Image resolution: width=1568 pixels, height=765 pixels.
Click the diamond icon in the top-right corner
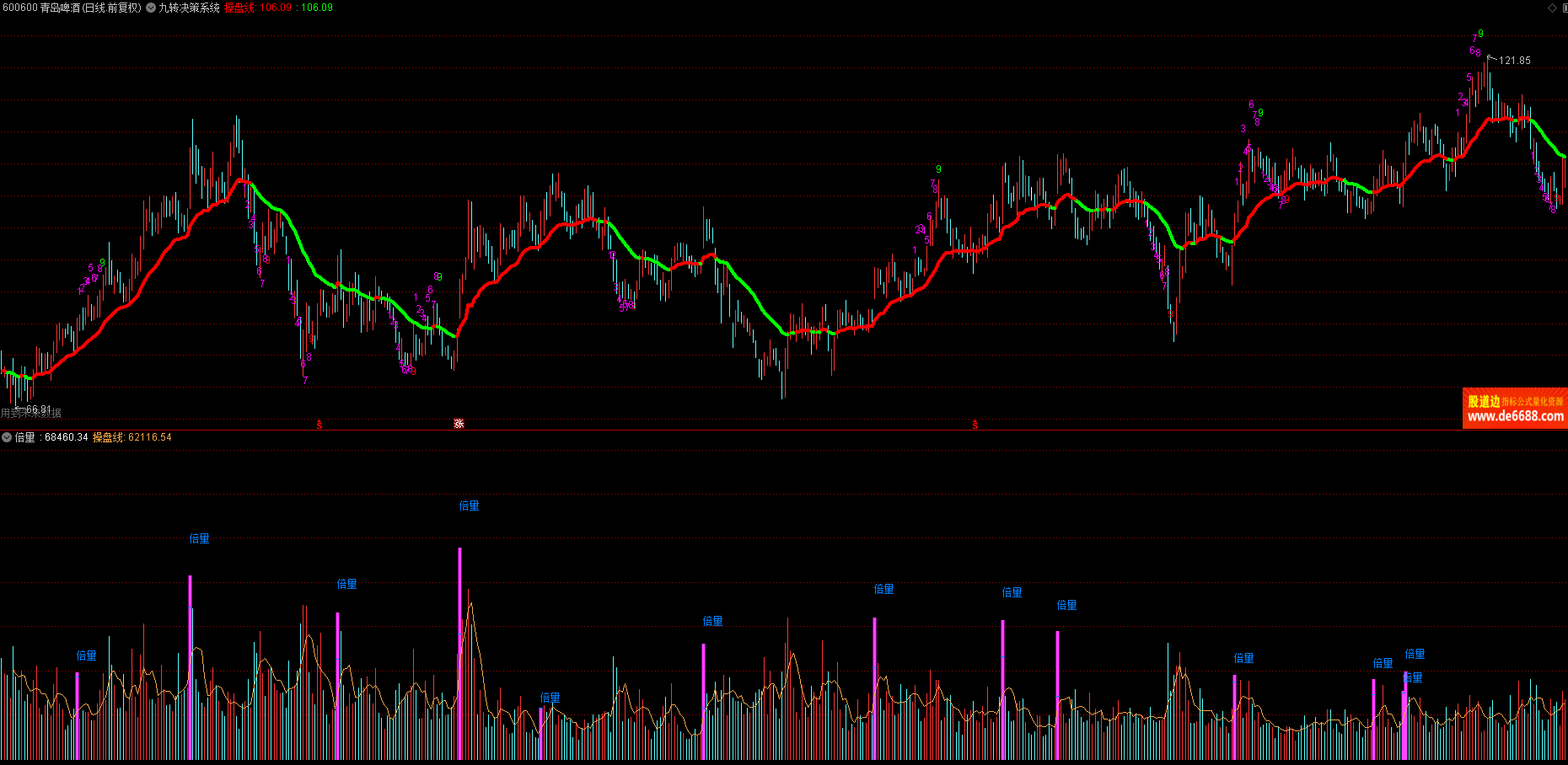1552,8
